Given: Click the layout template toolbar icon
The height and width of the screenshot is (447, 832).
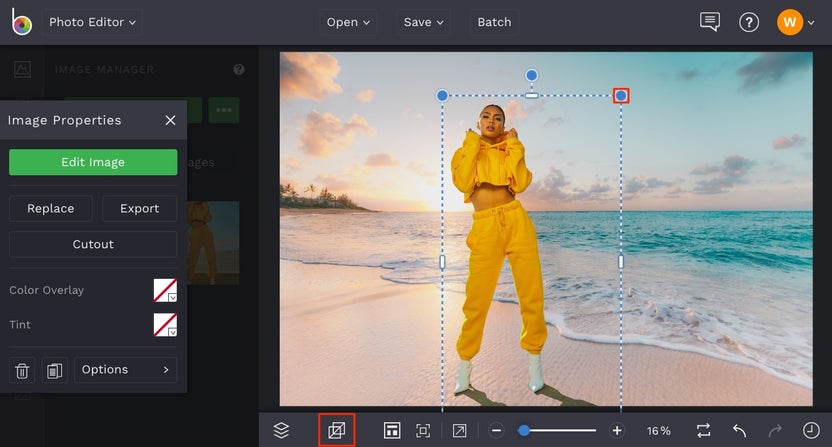Looking at the screenshot, I should click(x=392, y=431).
